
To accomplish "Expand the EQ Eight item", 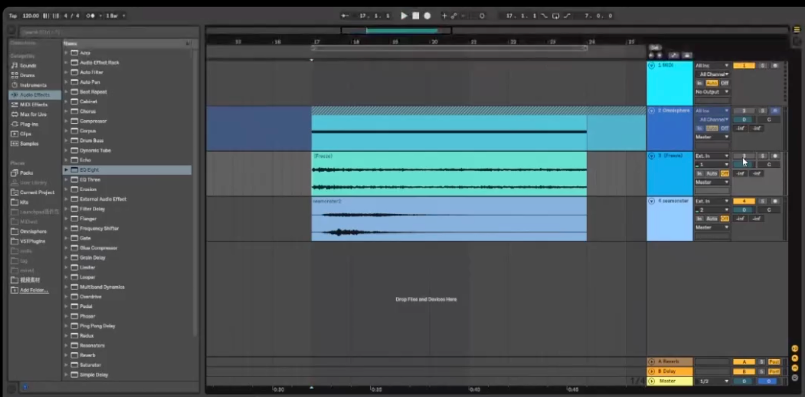I will 66,170.
